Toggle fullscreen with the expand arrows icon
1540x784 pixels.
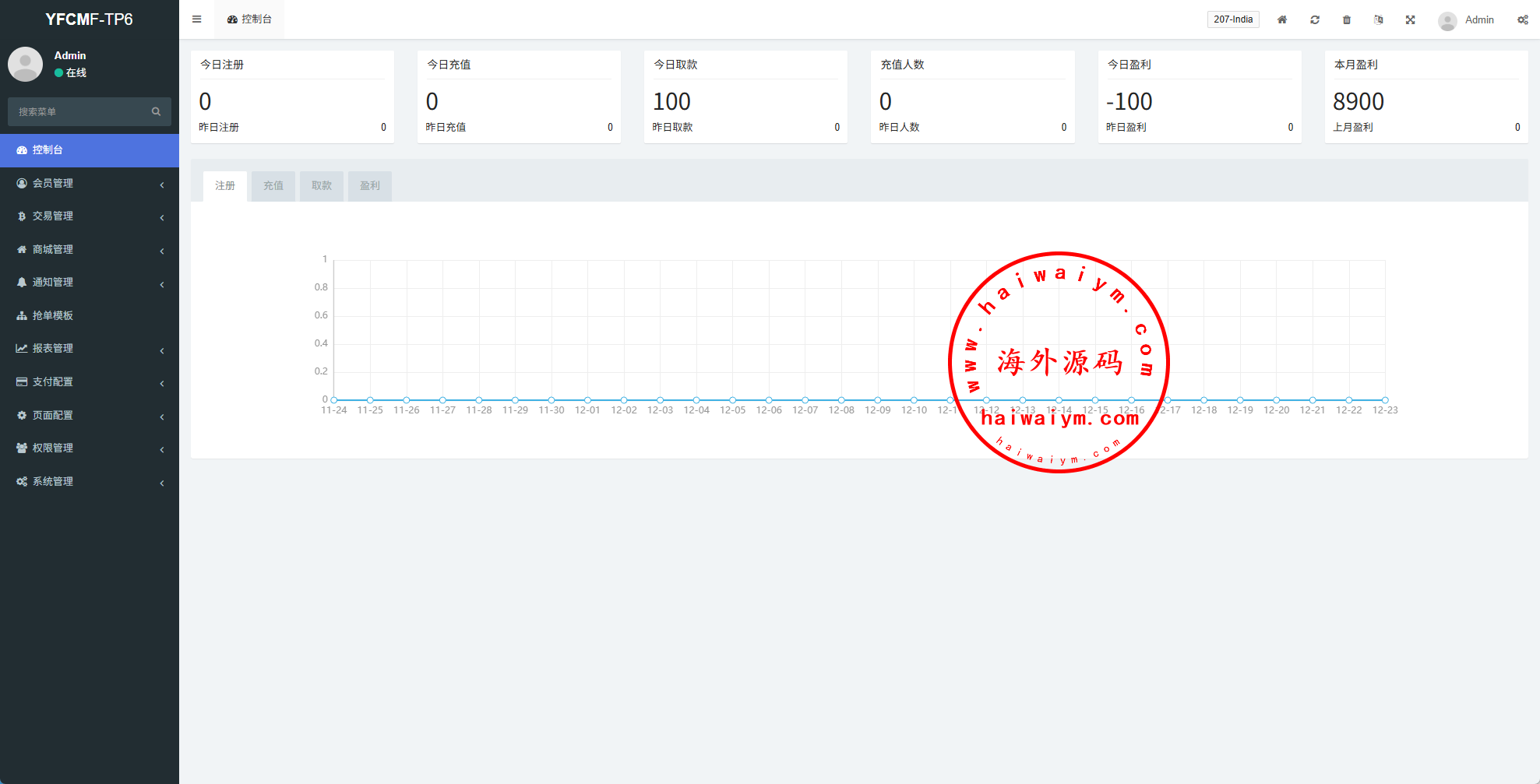(1411, 19)
